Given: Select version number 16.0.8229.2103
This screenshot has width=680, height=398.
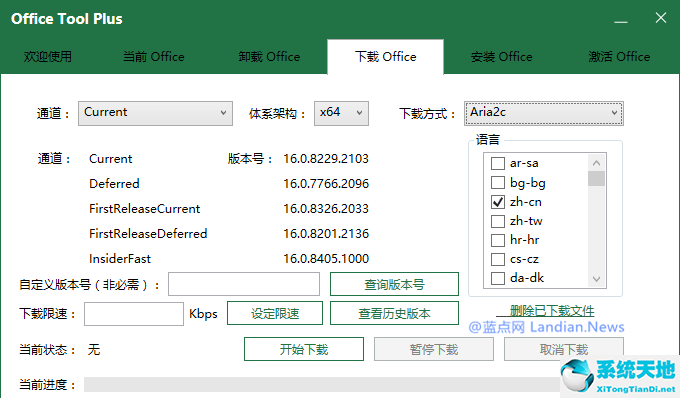Looking at the screenshot, I should [x=326, y=159].
